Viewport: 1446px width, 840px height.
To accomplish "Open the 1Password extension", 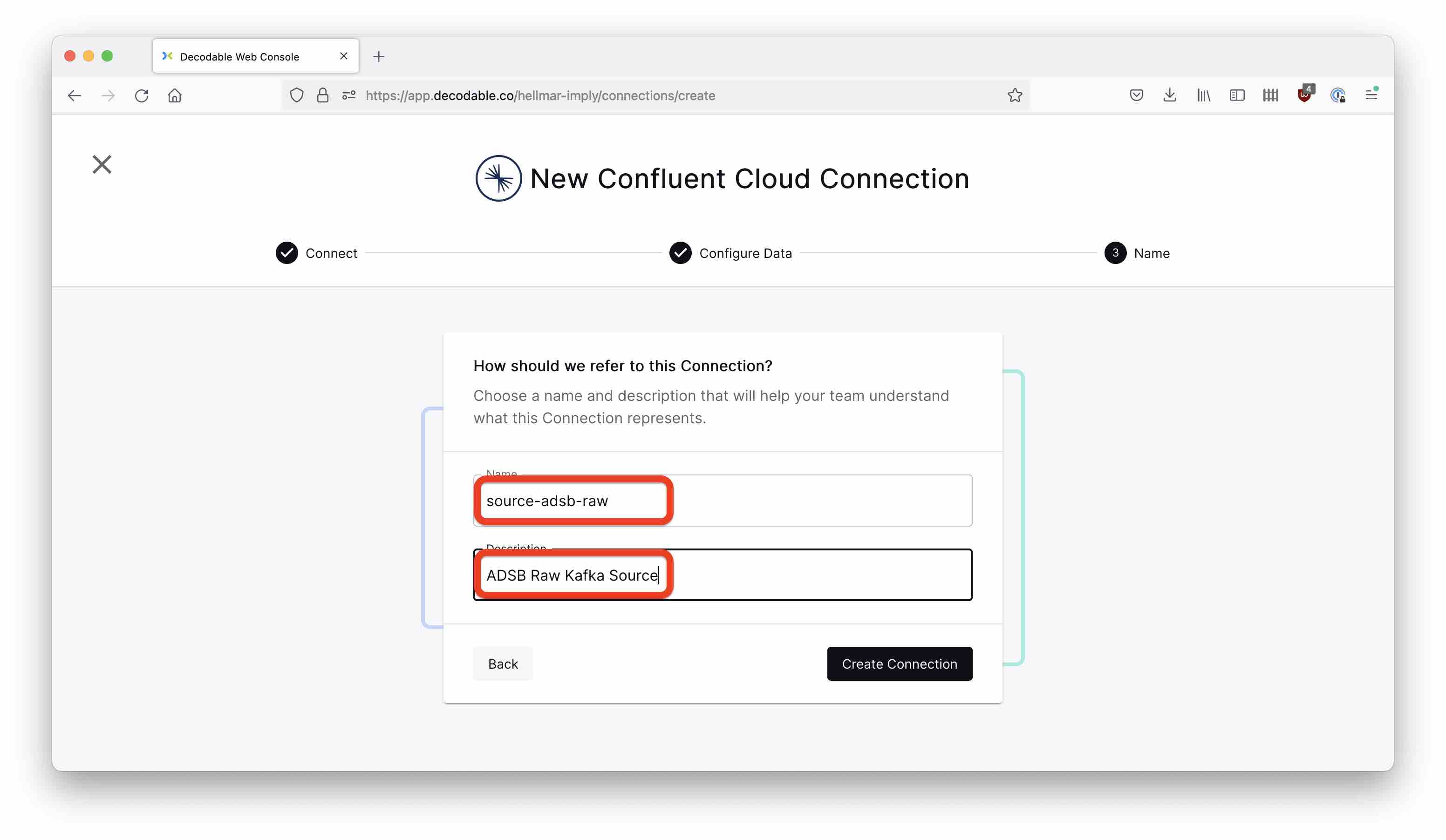I will tap(1337, 95).
